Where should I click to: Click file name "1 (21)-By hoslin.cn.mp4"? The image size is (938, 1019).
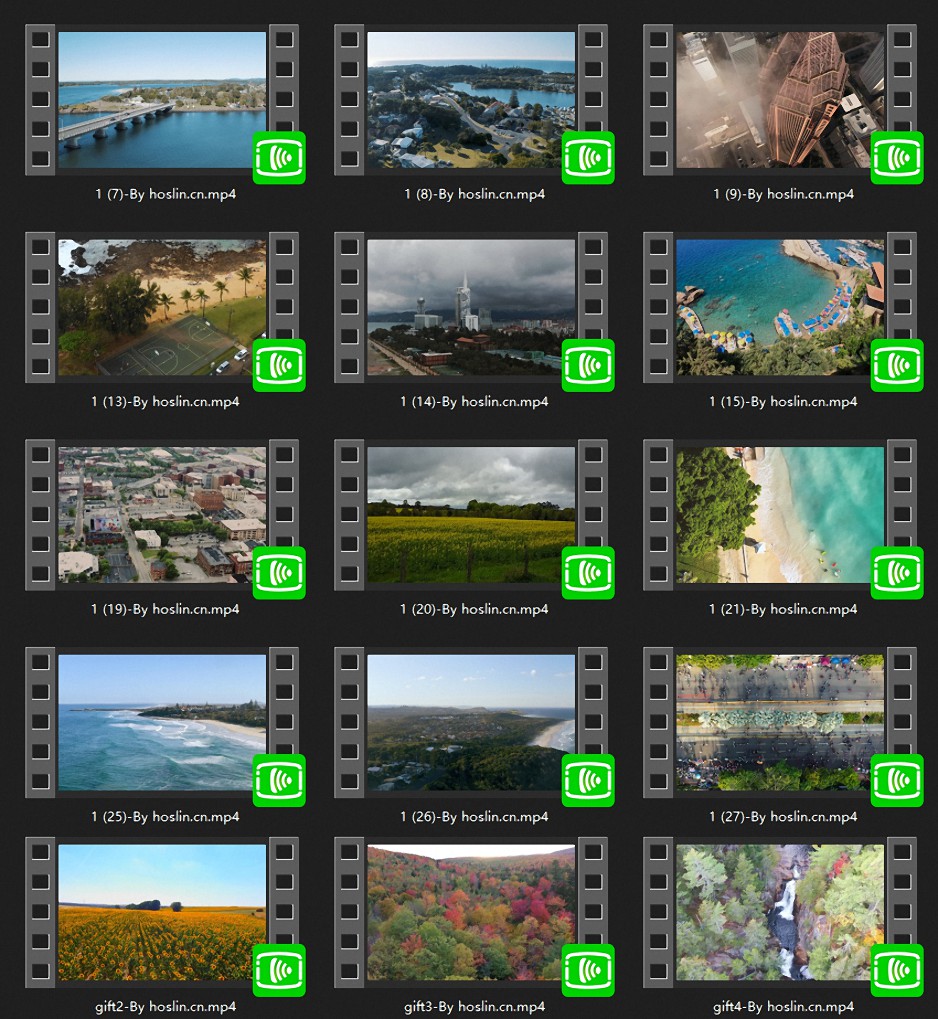point(783,609)
